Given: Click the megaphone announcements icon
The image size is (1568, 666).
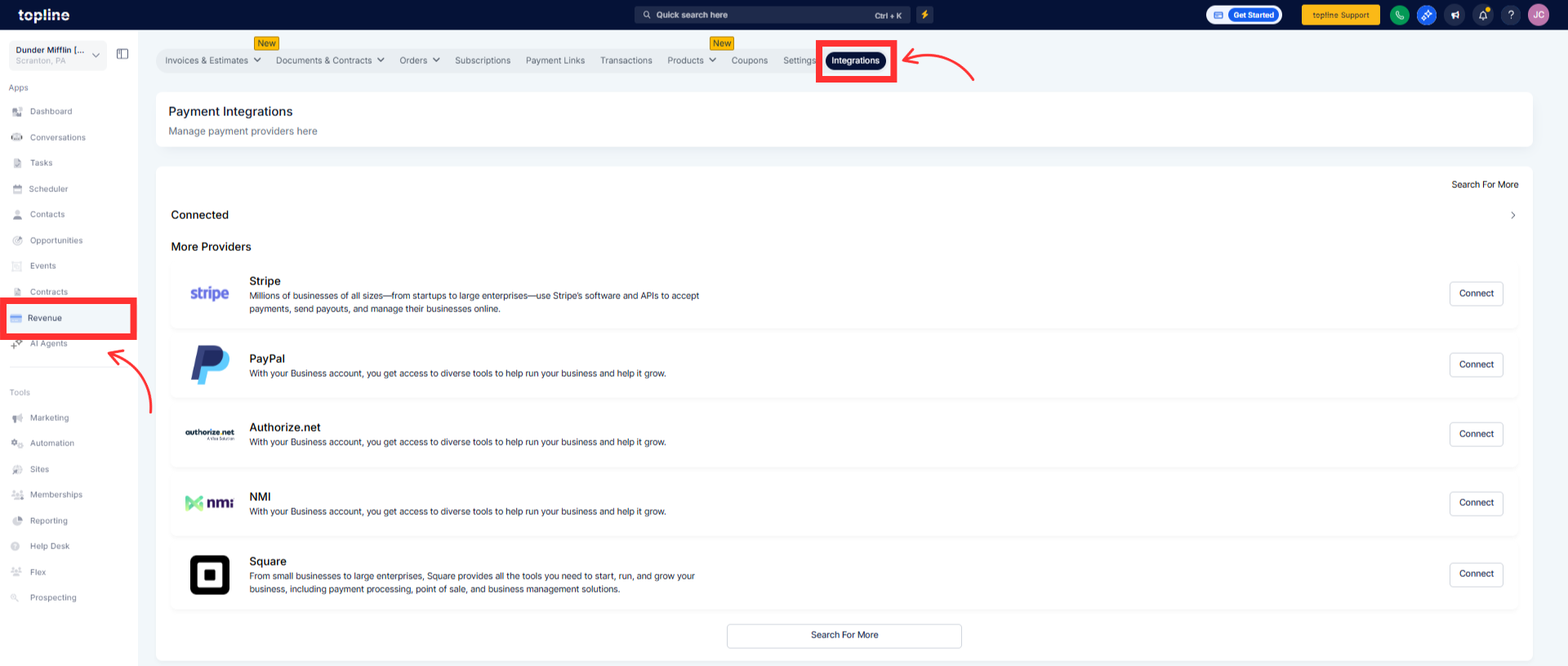Looking at the screenshot, I should click(x=1454, y=15).
